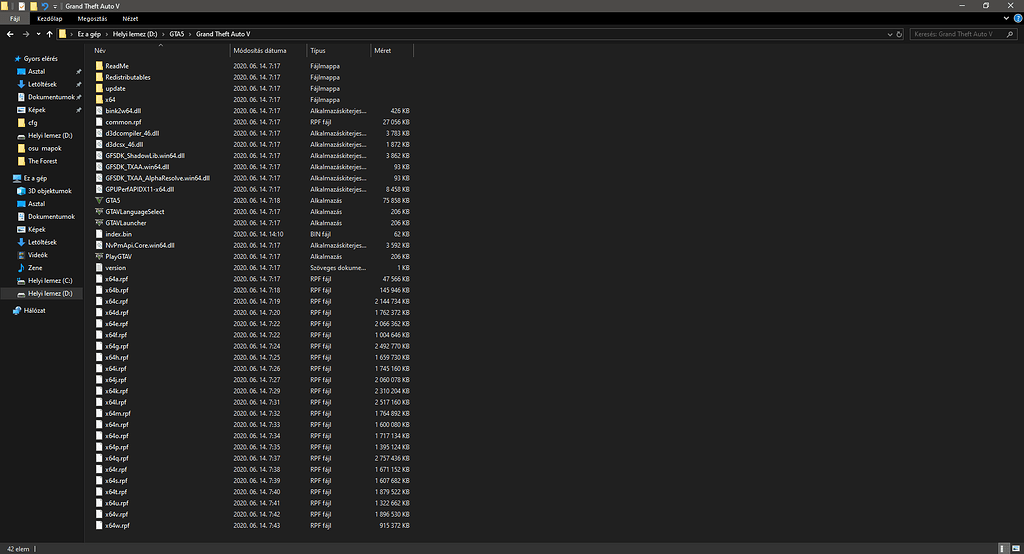Viewport: 1024px width, 554px height.
Task: Open the update folder icon
Action: pyautogui.click(x=99, y=88)
